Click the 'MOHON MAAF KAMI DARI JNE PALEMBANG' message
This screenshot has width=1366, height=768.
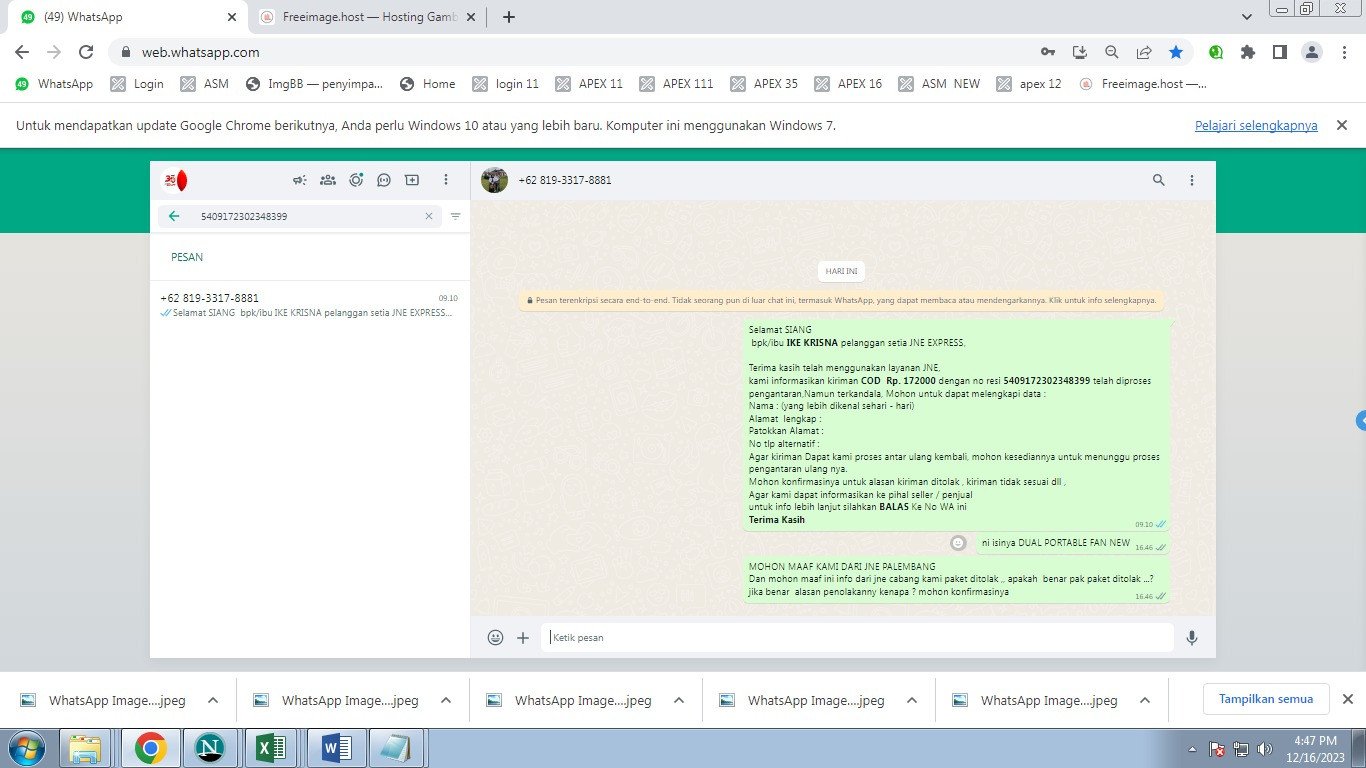[x=956, y=579]
